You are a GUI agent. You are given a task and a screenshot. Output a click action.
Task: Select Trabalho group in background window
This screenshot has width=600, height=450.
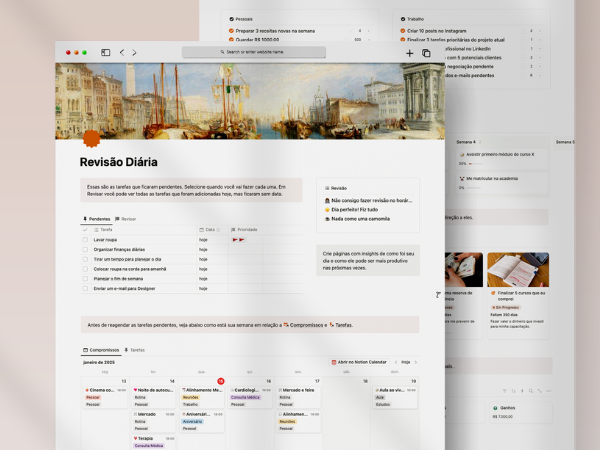coord(412,19)
